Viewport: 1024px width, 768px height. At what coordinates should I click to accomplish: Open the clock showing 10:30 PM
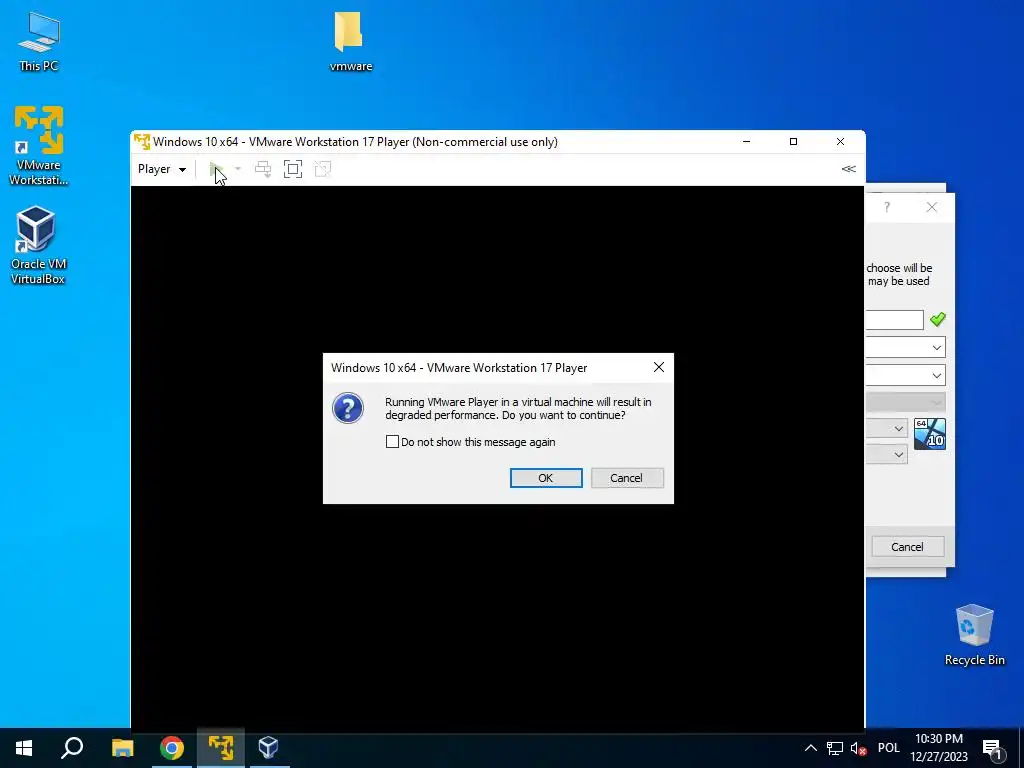[x=938, y=748]
